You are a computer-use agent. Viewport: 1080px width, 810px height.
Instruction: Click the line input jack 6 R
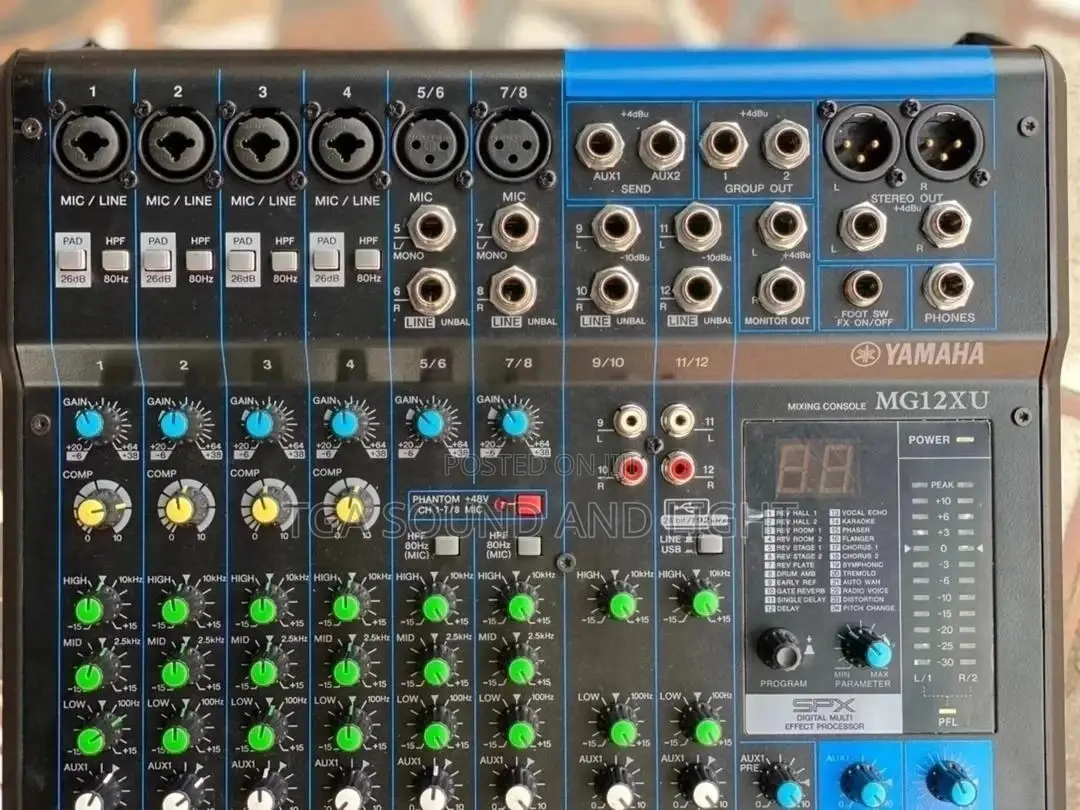coord(431,291)
